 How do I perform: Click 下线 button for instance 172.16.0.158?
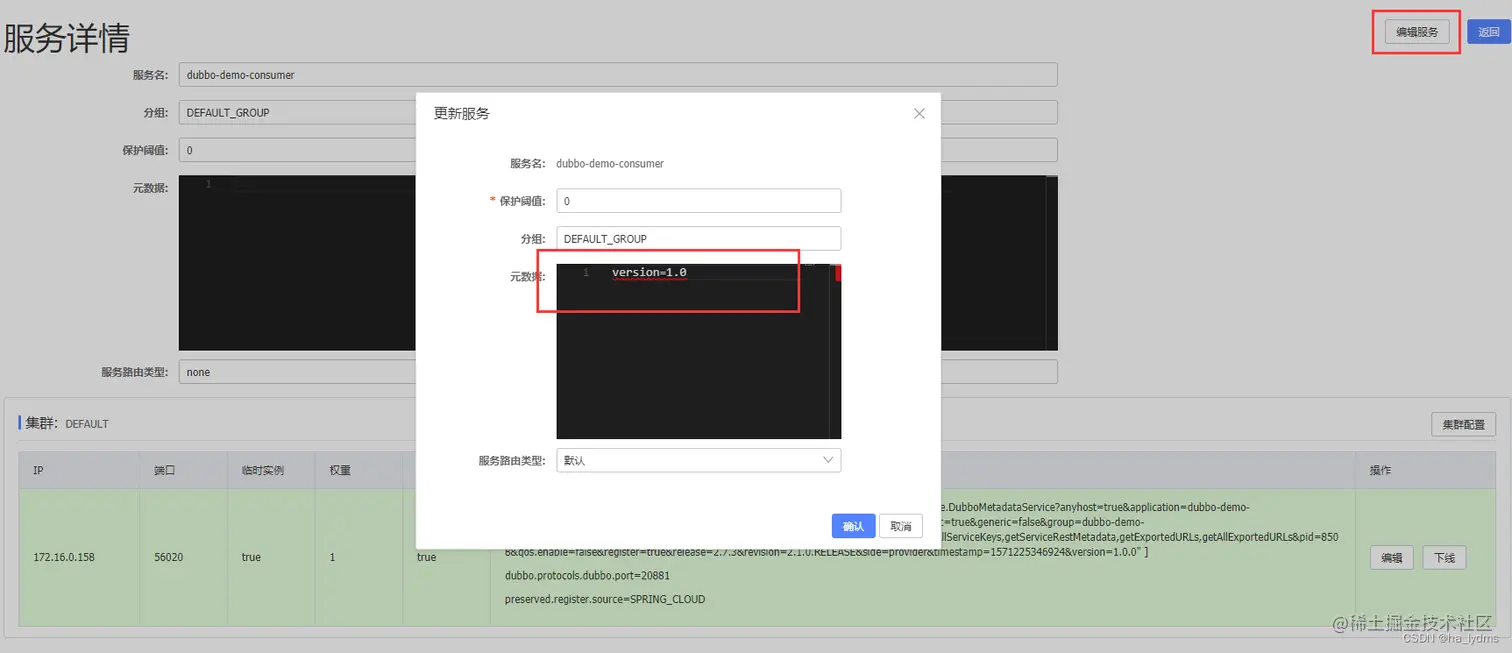point(1444,558)
